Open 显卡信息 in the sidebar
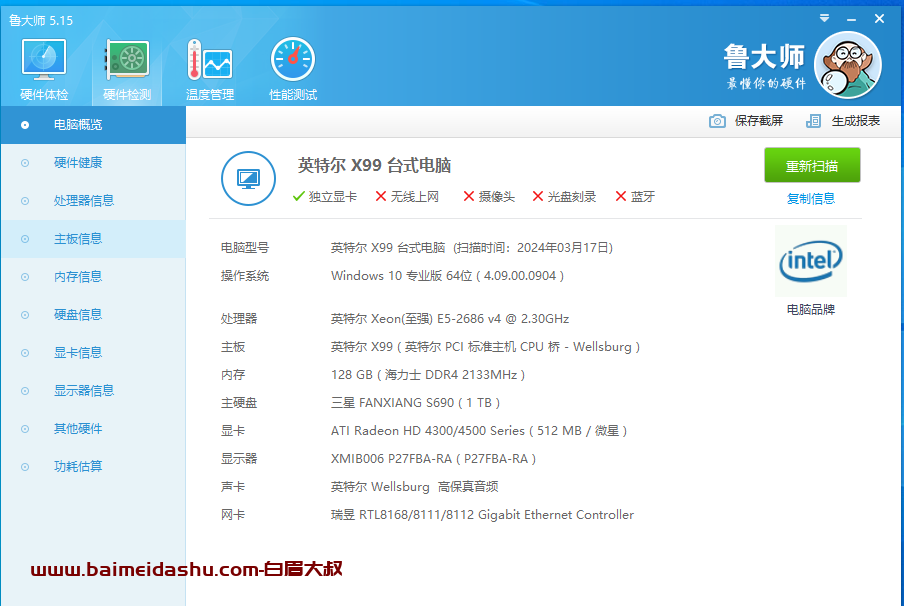 tap(93, 353)
